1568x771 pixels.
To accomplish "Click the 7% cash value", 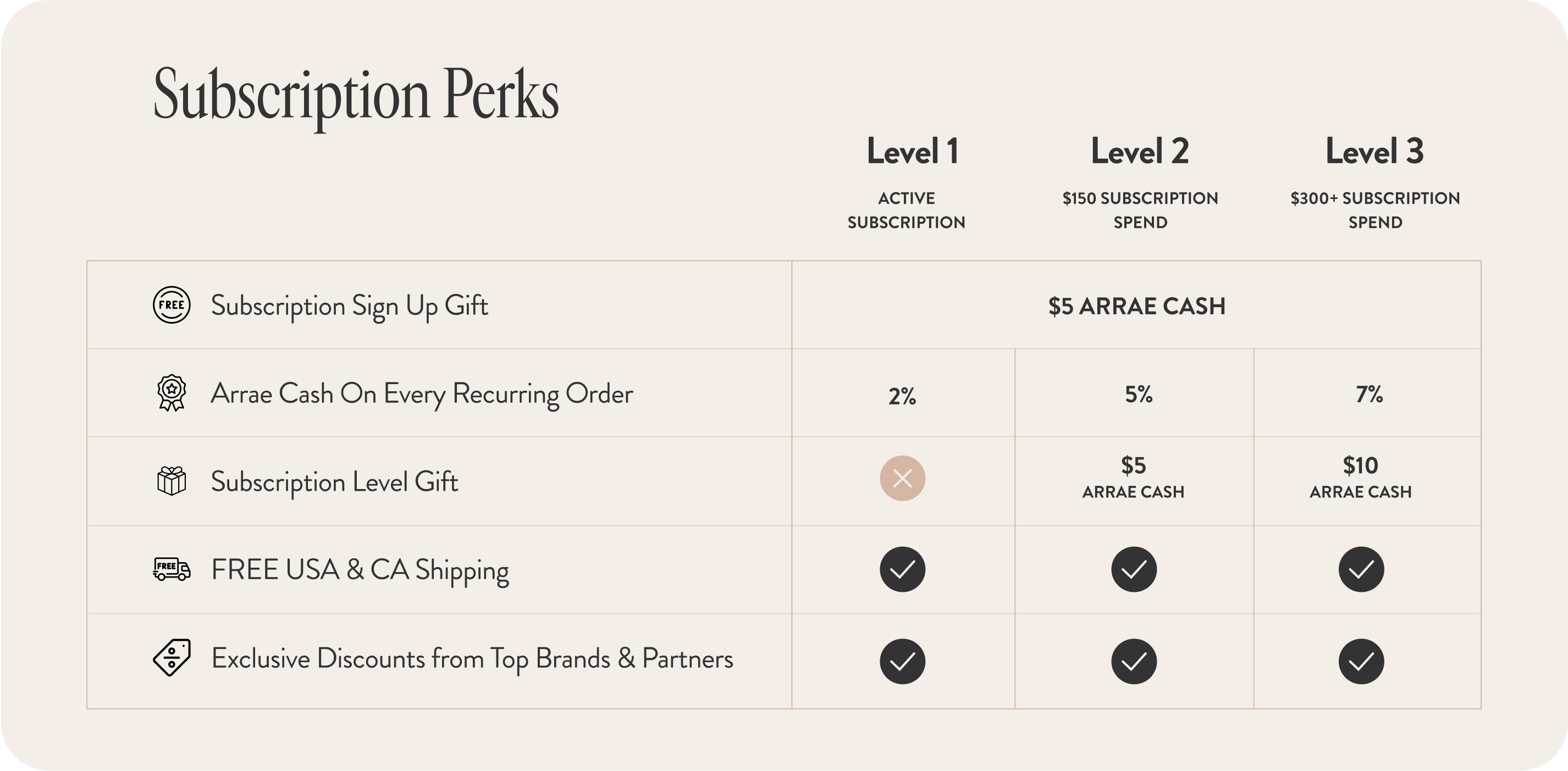I will tap(1369, 395).
